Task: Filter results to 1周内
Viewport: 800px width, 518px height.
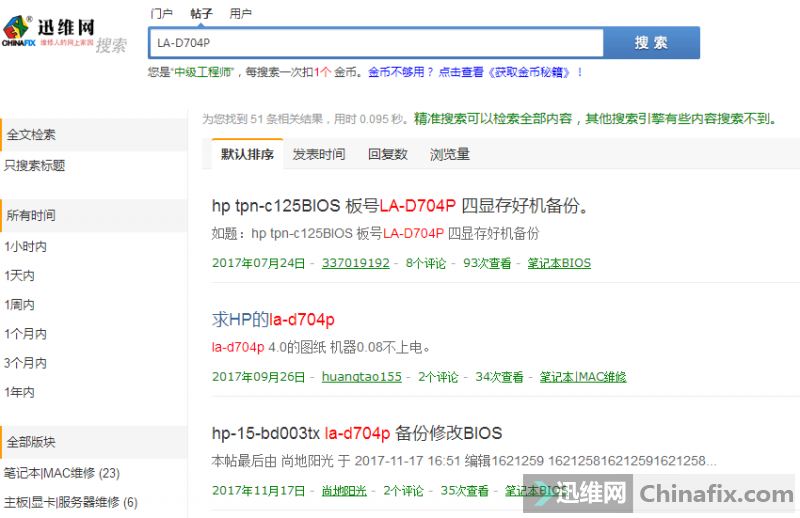Action: pyautogui.click(x=19, y=305)
